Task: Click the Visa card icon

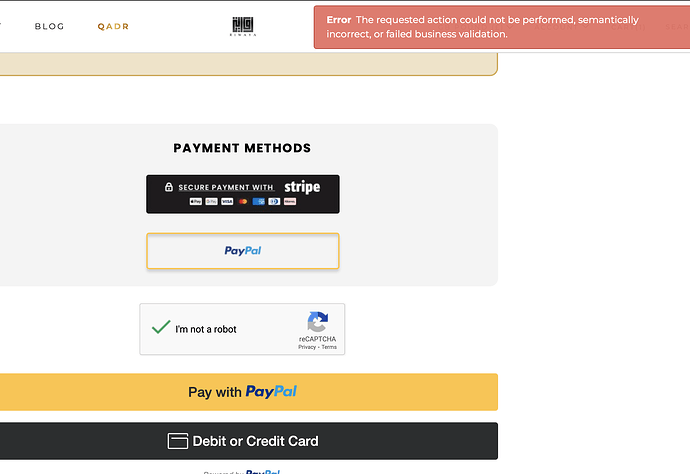Action: (x=227, y=202)
